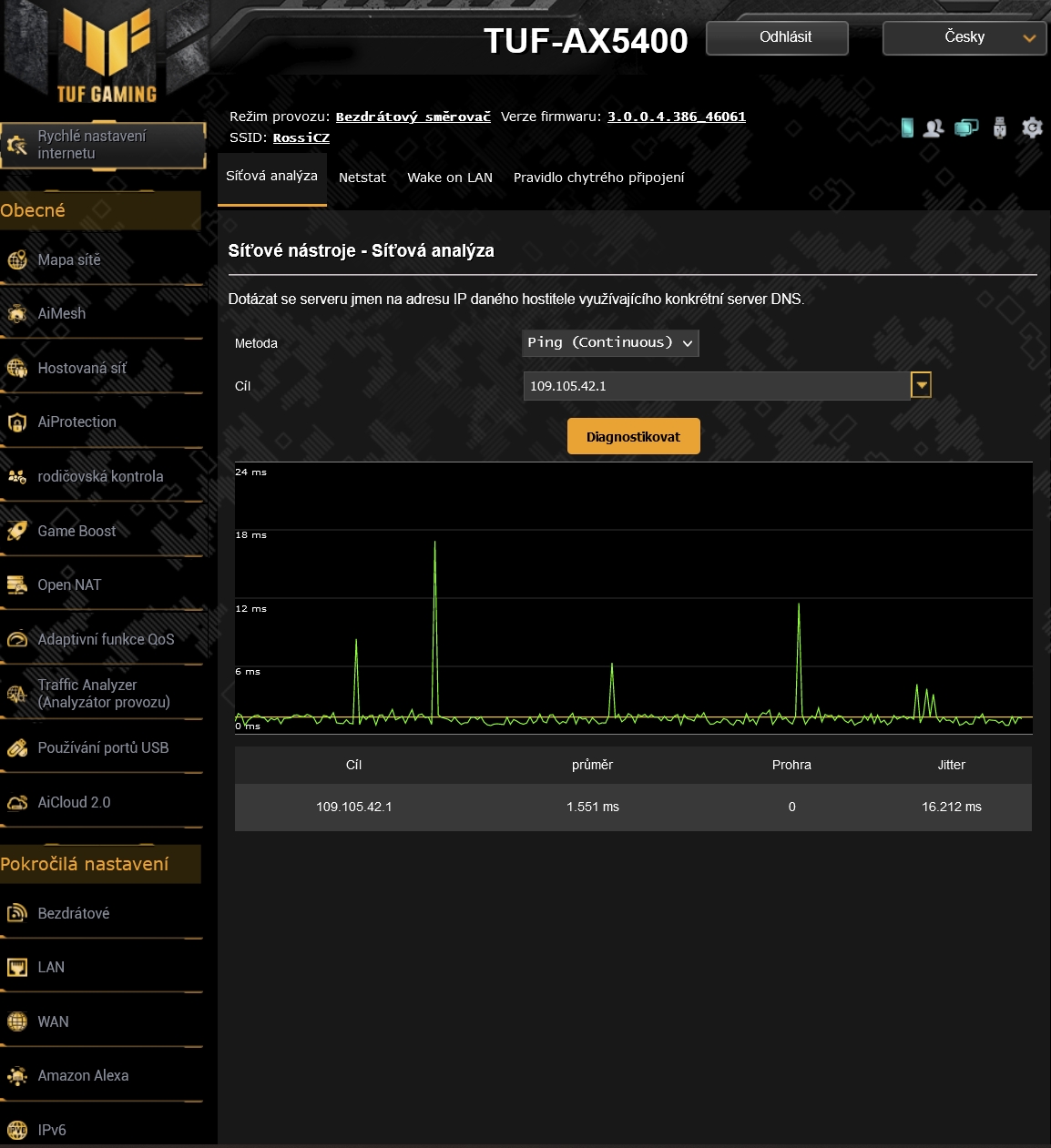Open the Metoda Ping (Continuous) dropdown
This screenshot has height=1148, width=1051.
(x=611, y=343)
